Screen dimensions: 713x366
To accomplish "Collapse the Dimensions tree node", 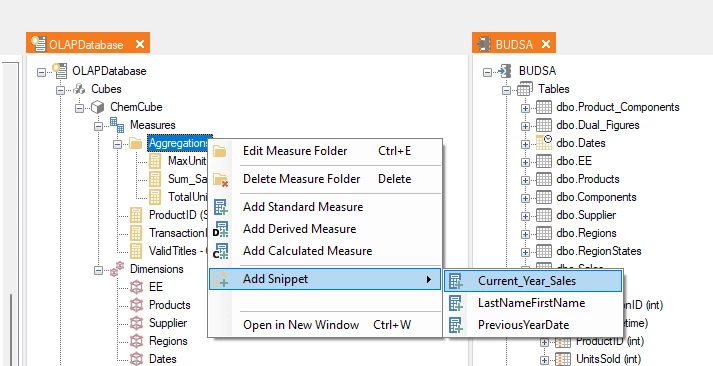I will (x=98, y=270).
